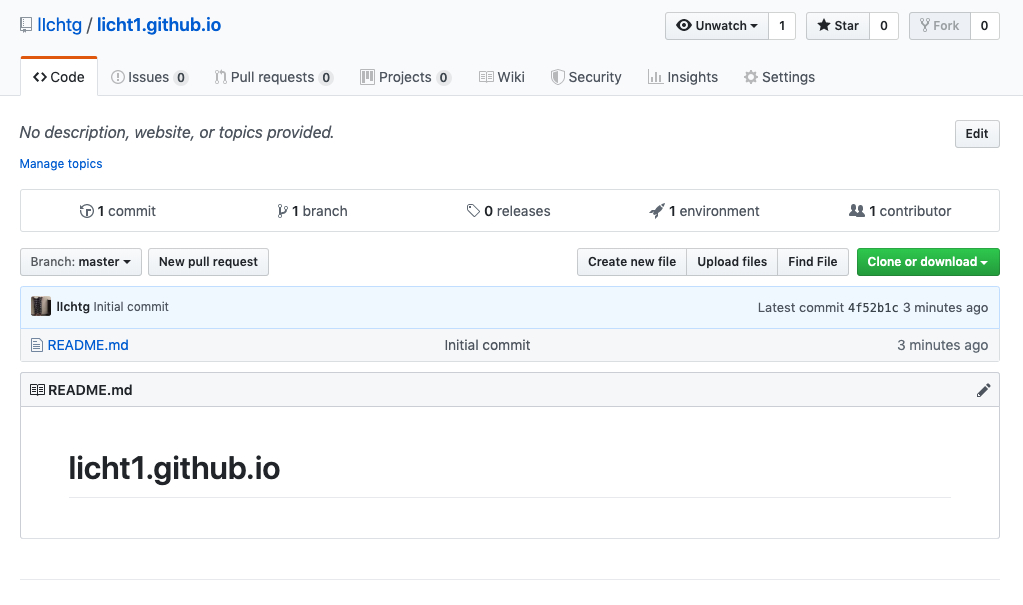Click the Settings gear icon
The width and height of the screenshot is (1023, 605).
tap(751, 77)
